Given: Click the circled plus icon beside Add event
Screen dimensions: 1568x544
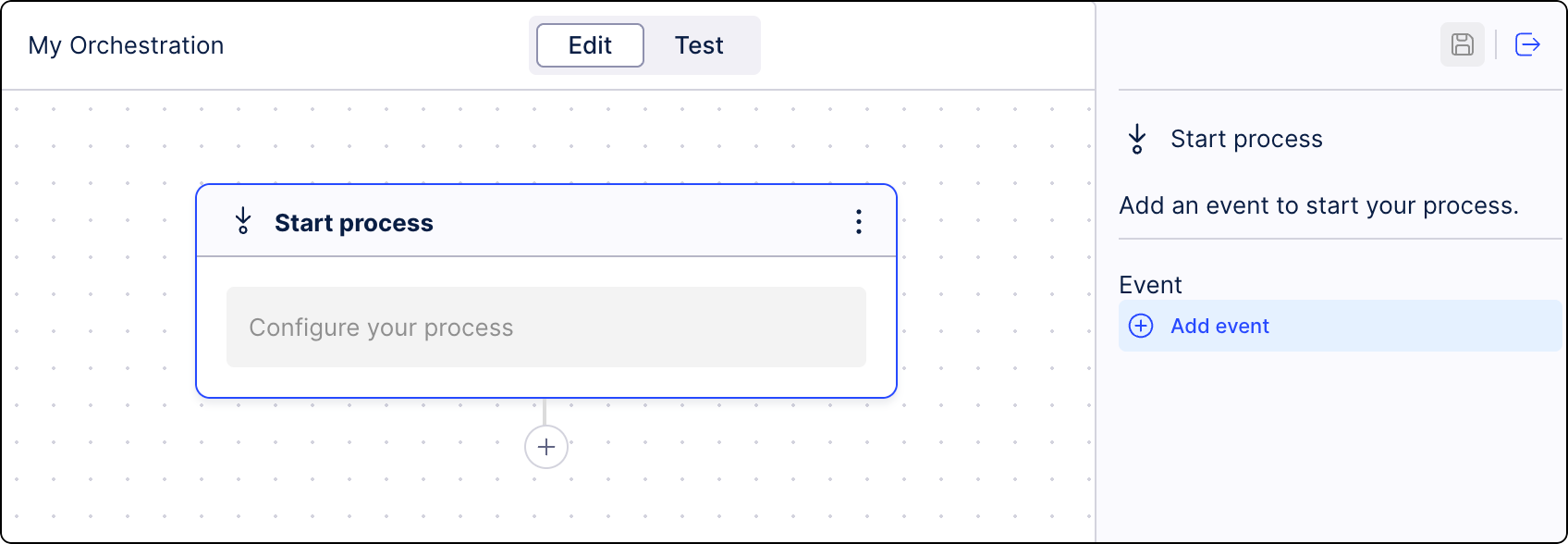Looking at the screenshot, I should point(1141,327).
